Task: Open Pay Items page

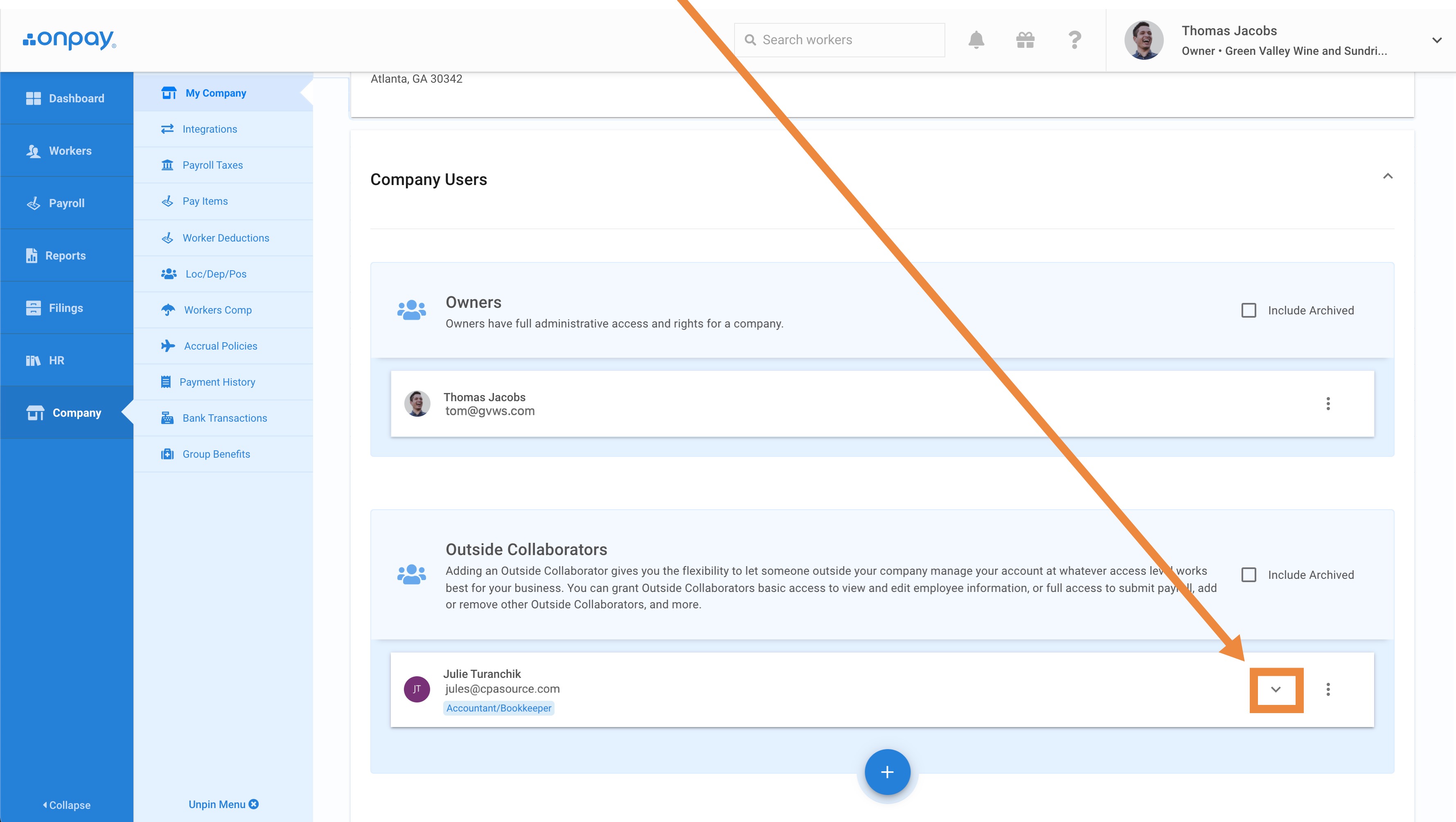Action: click(x=223, y=201)
